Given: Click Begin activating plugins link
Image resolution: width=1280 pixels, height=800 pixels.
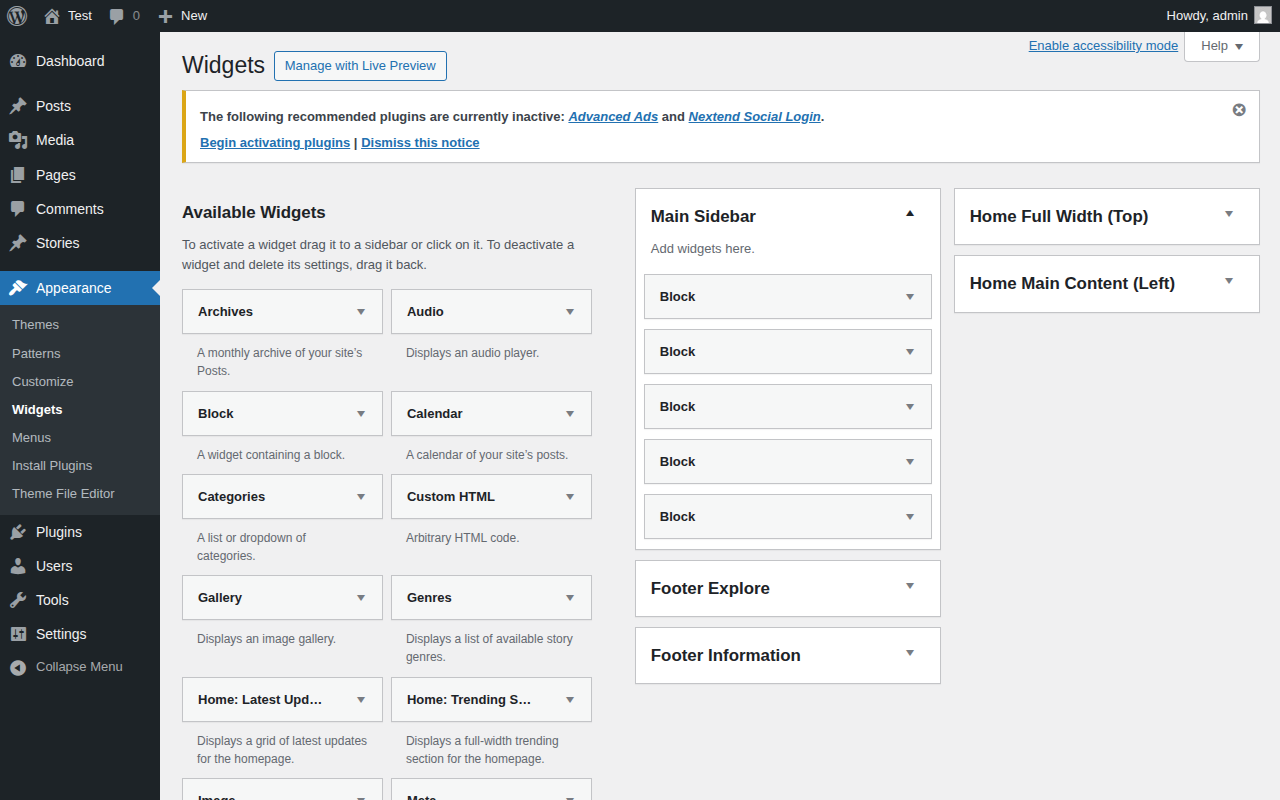Looking at the screenshot, I should coord(275,143).
